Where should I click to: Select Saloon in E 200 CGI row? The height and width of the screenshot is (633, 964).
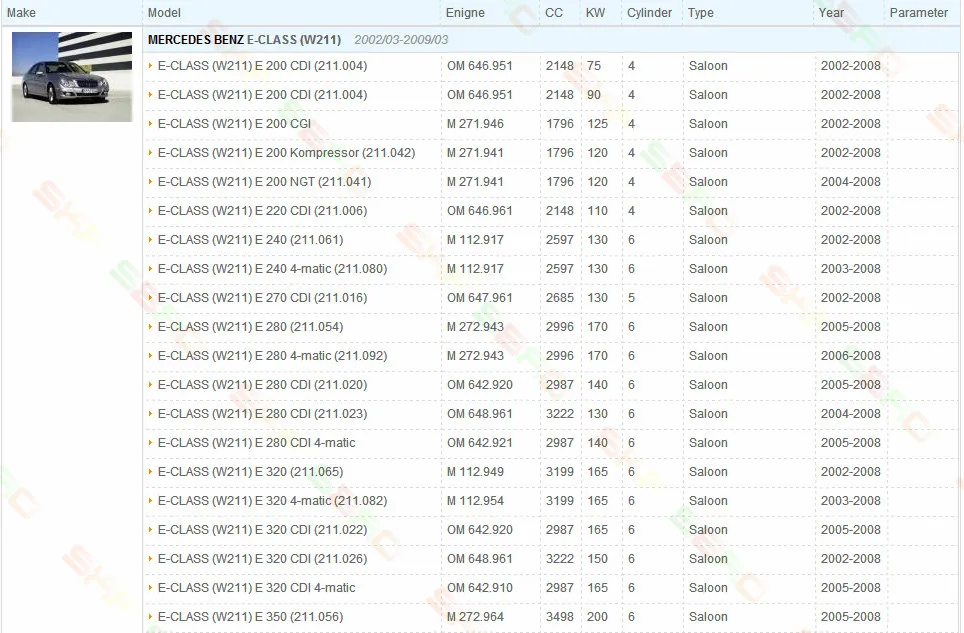tap(708, 124)
